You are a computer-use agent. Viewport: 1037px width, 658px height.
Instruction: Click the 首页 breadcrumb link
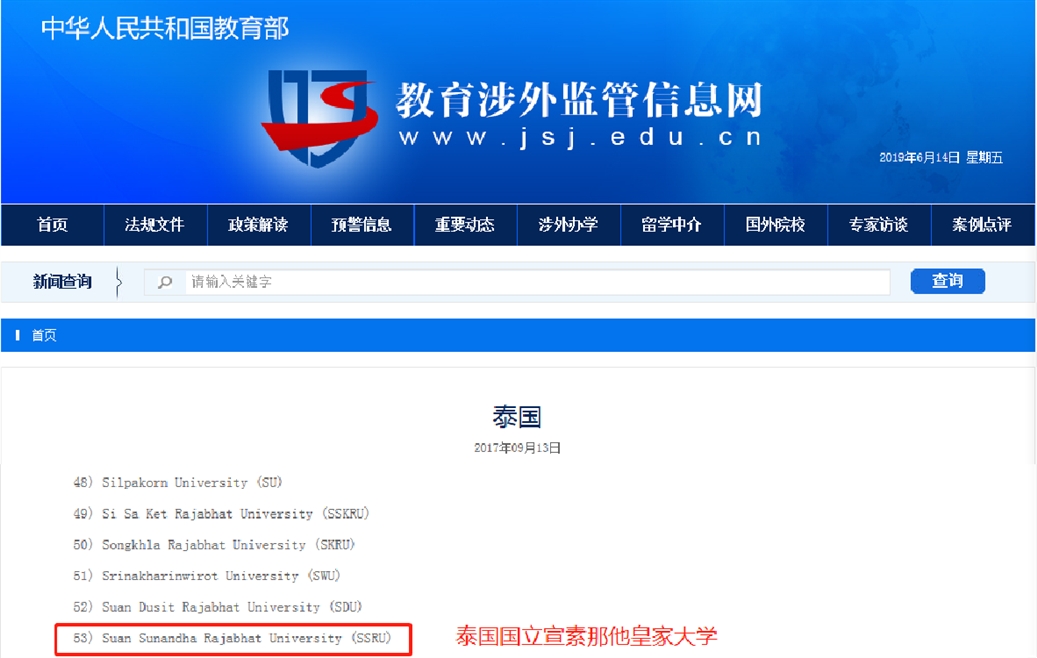(44, 336)
